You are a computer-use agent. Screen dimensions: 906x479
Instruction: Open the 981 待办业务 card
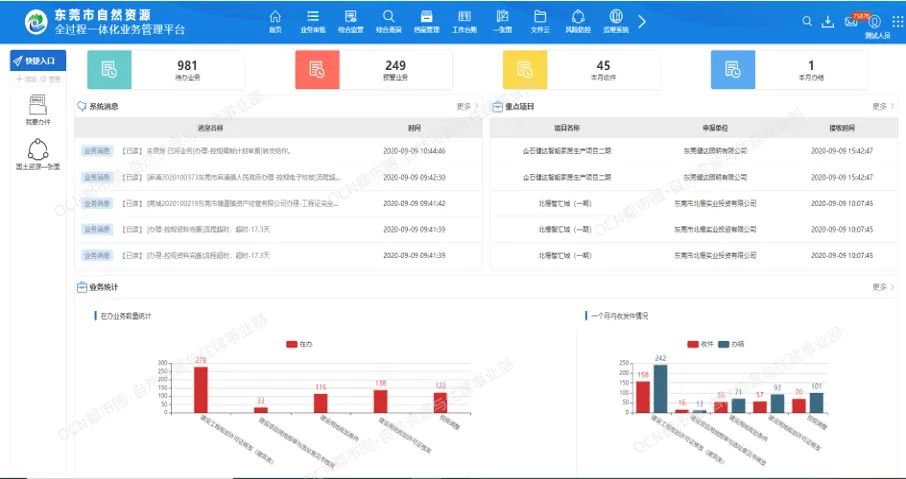point(165,69)
